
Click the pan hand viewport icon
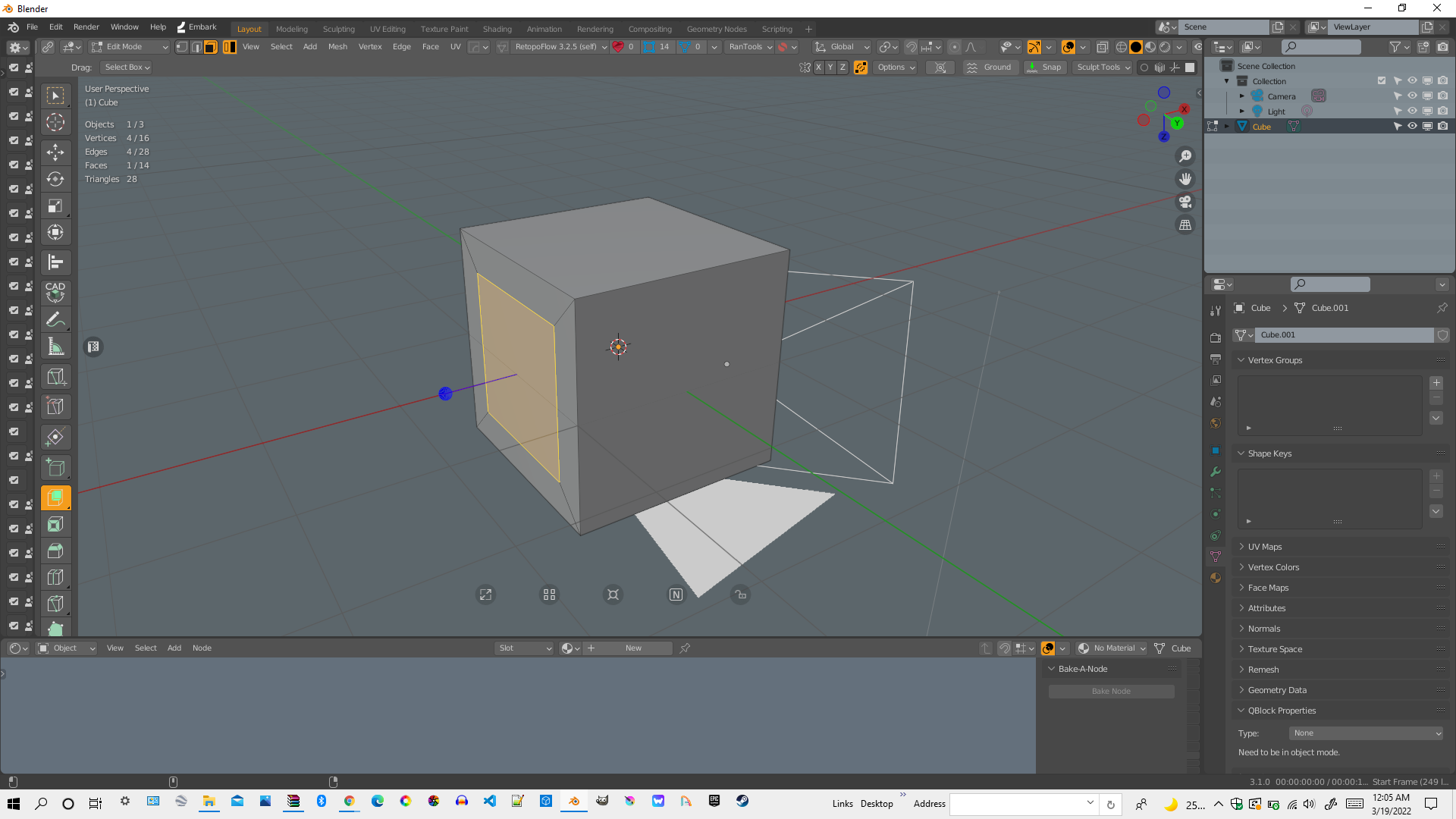point(1185,179)
